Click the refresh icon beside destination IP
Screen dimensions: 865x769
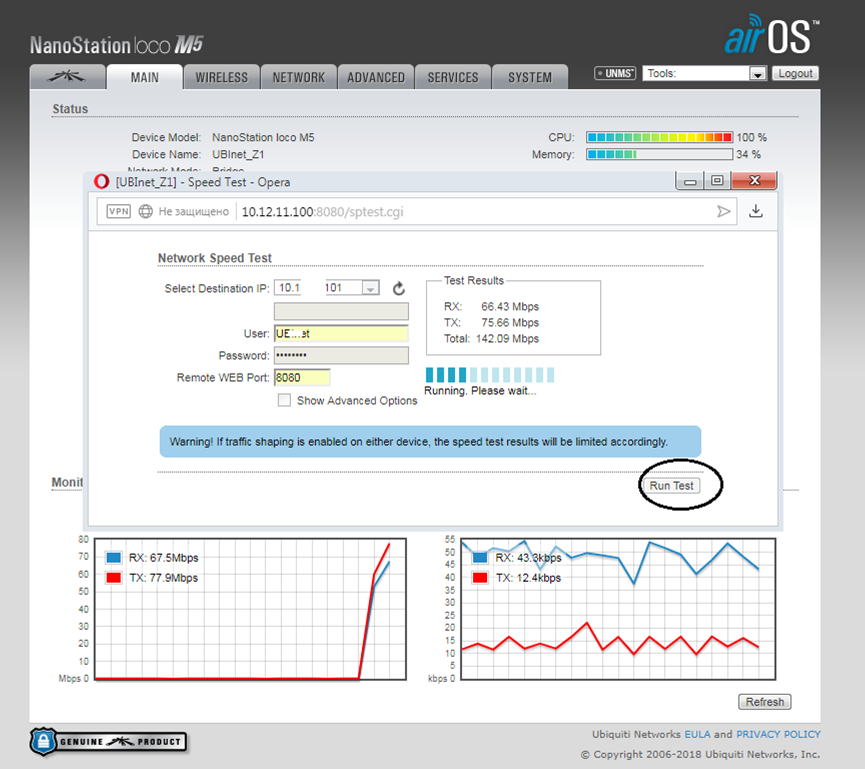pyautogui.click(x=398, y=288)
